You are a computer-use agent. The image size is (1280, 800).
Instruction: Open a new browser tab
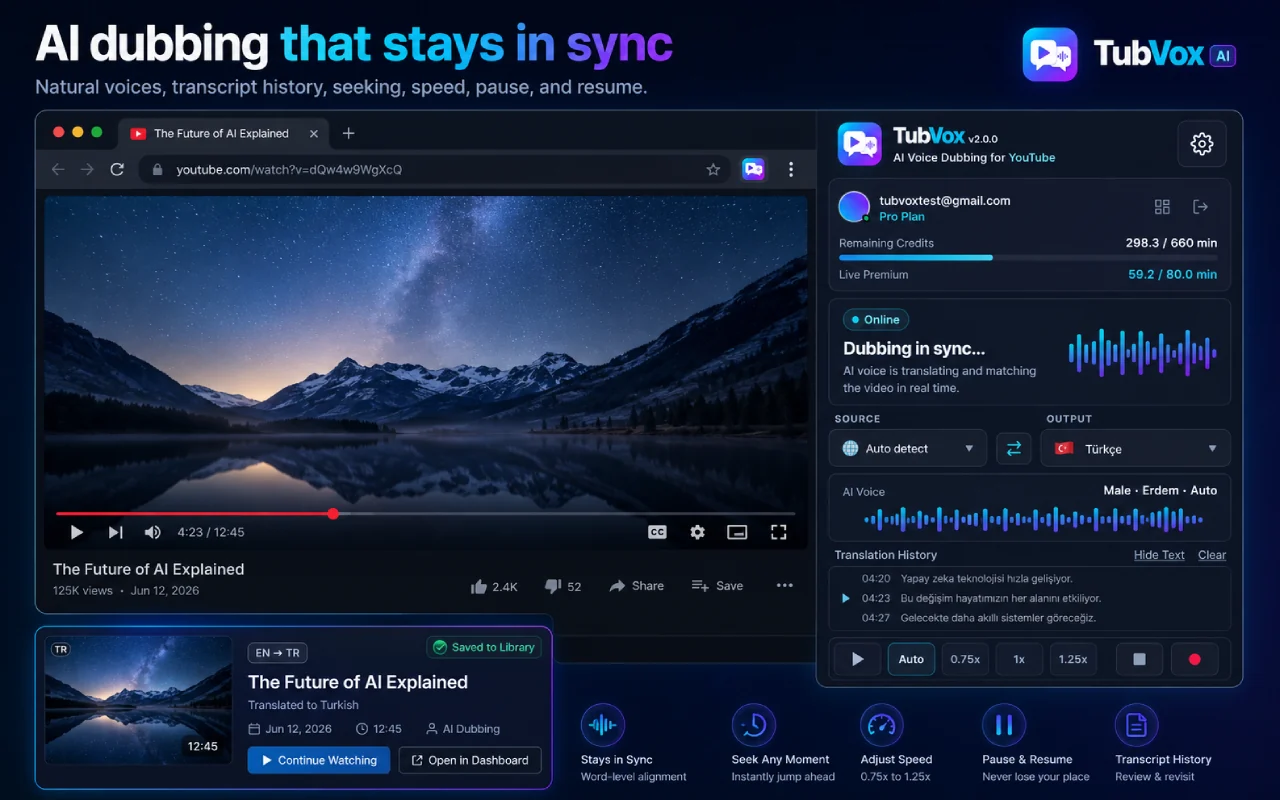pos(348,133)
